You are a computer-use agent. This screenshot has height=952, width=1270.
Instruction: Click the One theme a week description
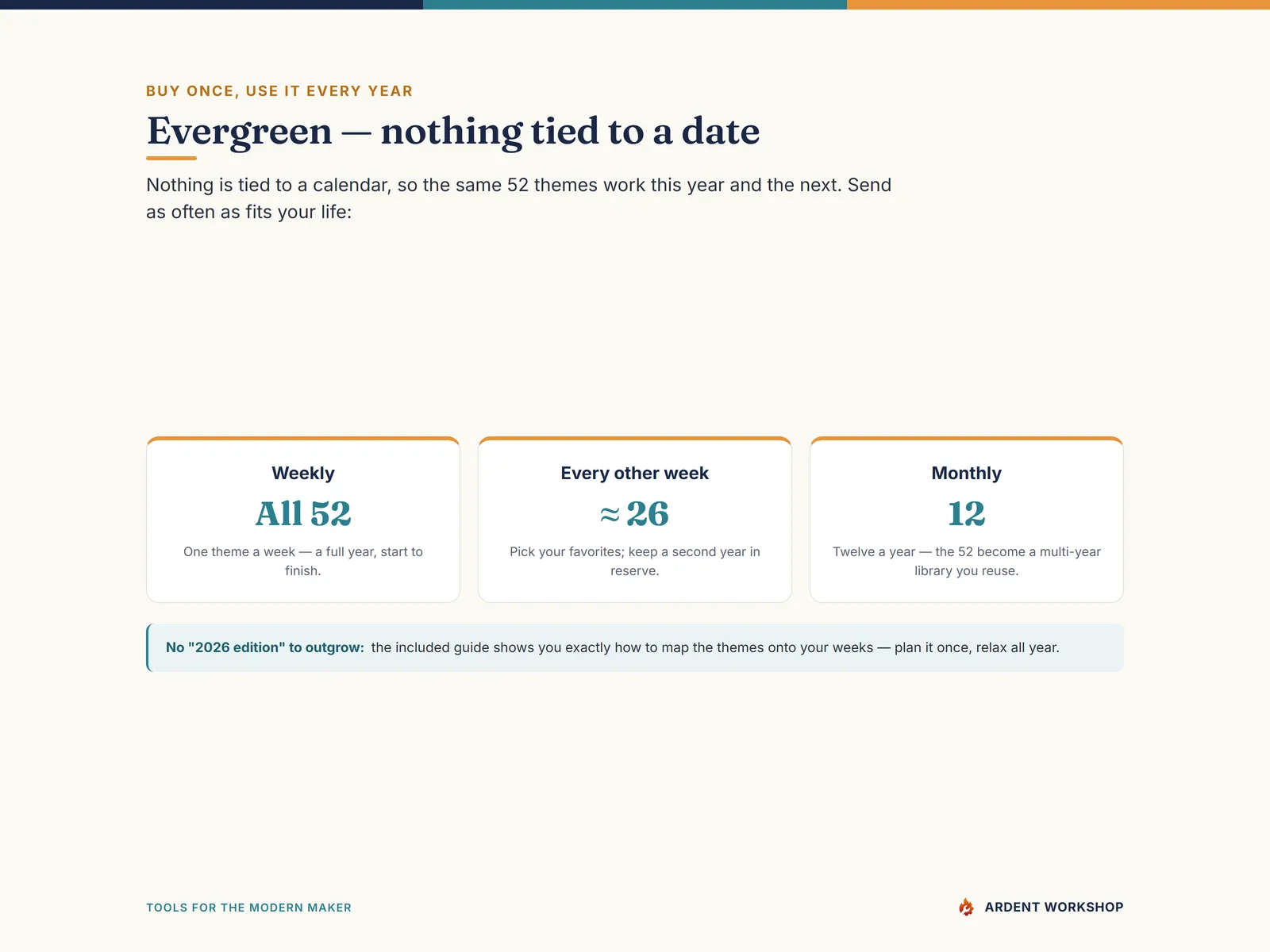(x=303, y=561)
